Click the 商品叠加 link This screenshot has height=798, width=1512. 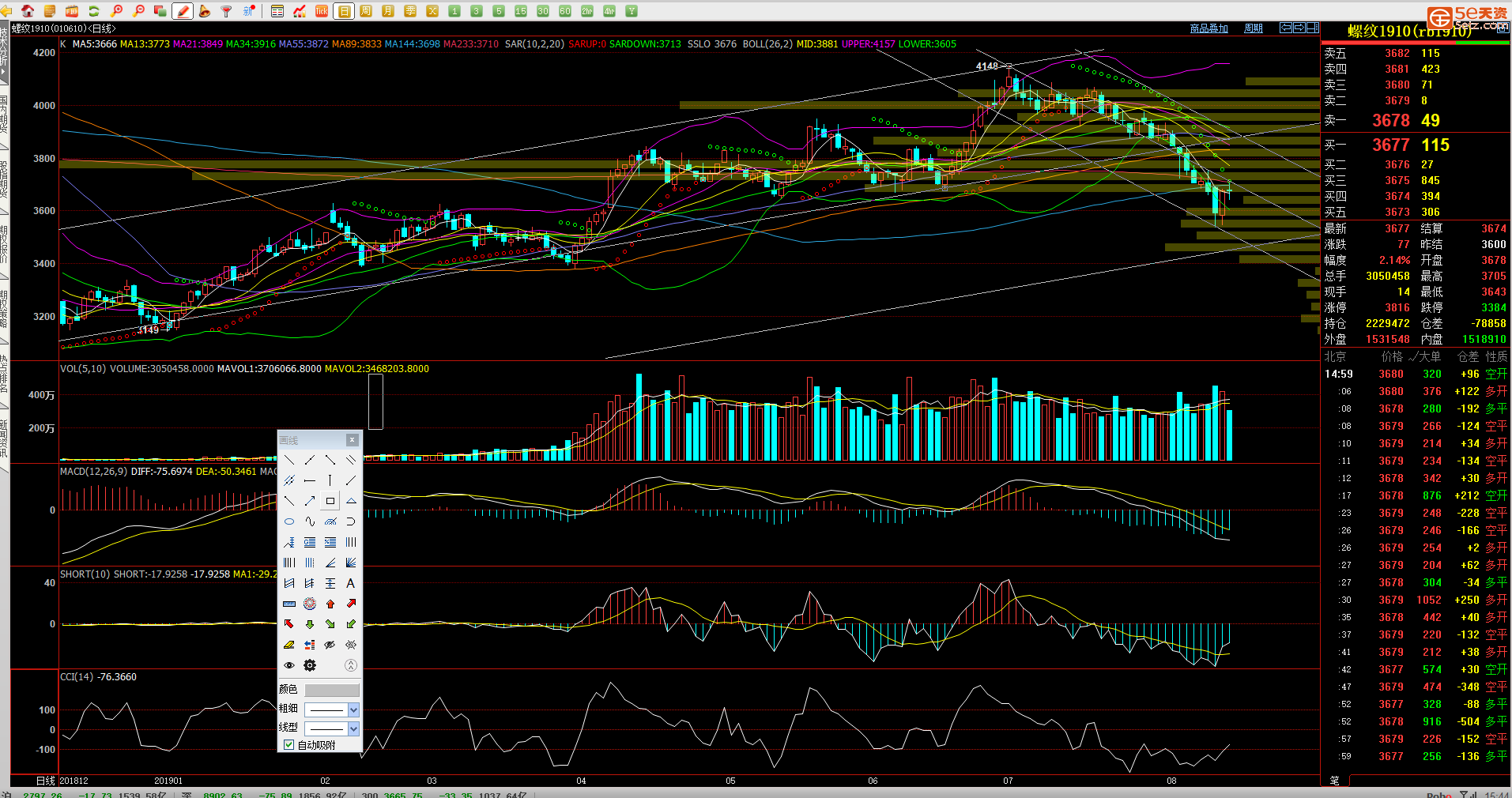pos(1208,28)
